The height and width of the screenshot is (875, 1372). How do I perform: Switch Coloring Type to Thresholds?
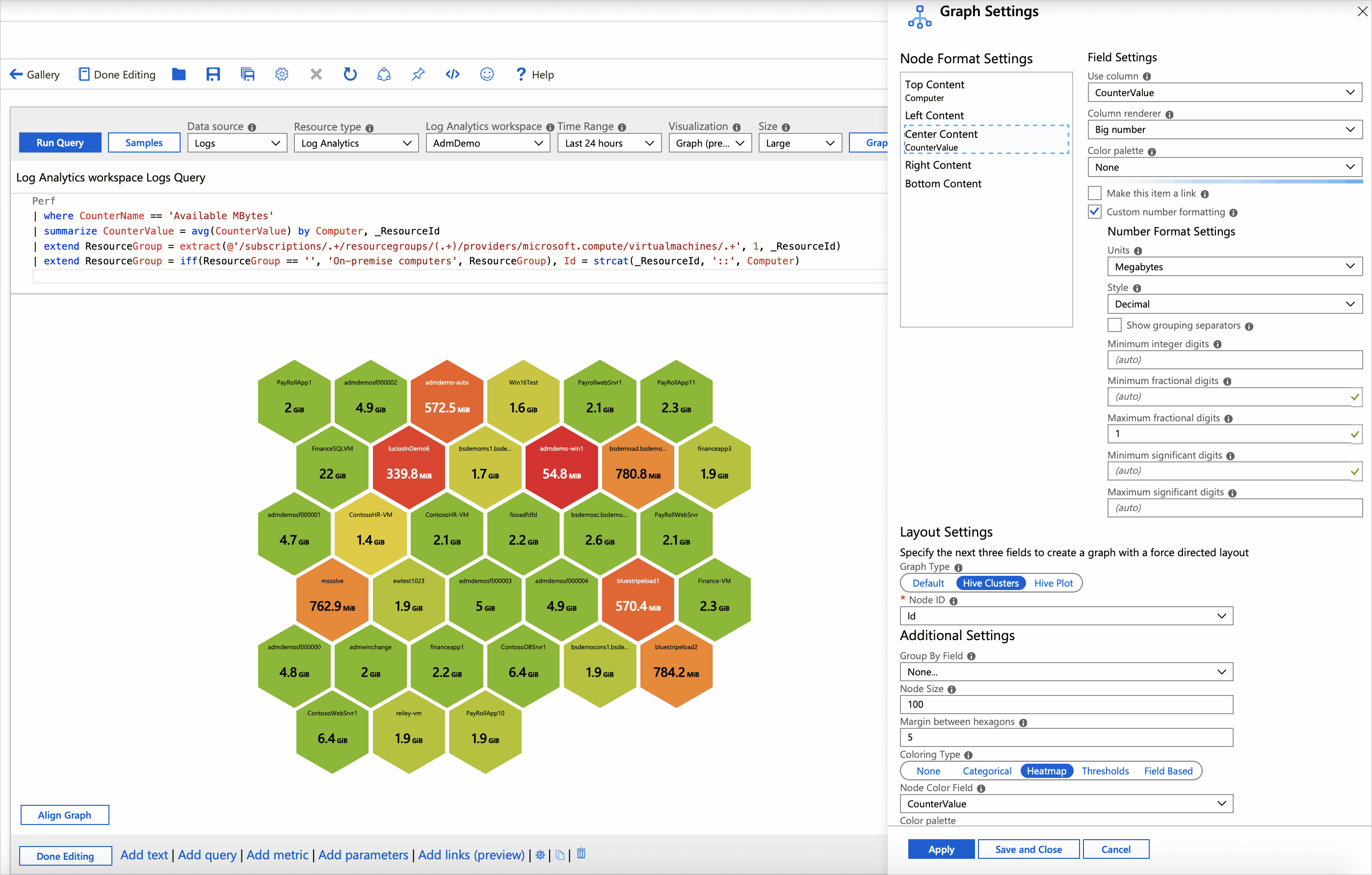click(1105, 771)
